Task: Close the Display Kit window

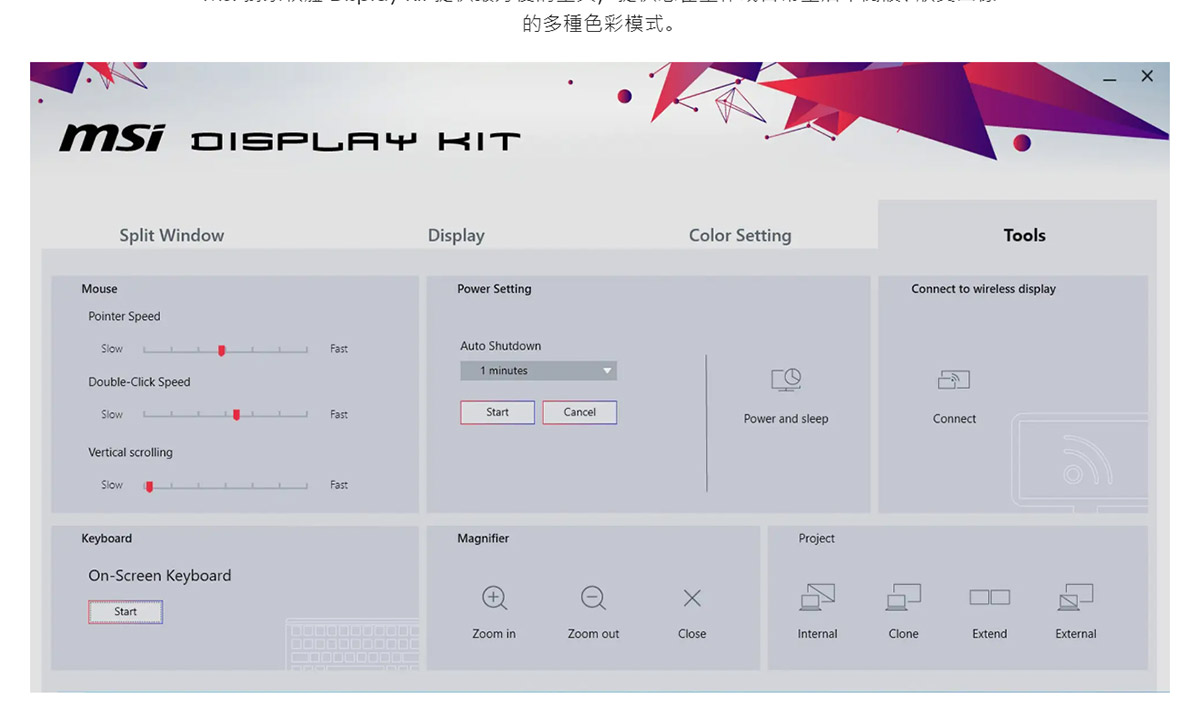Action: [x=1147, y=76]
